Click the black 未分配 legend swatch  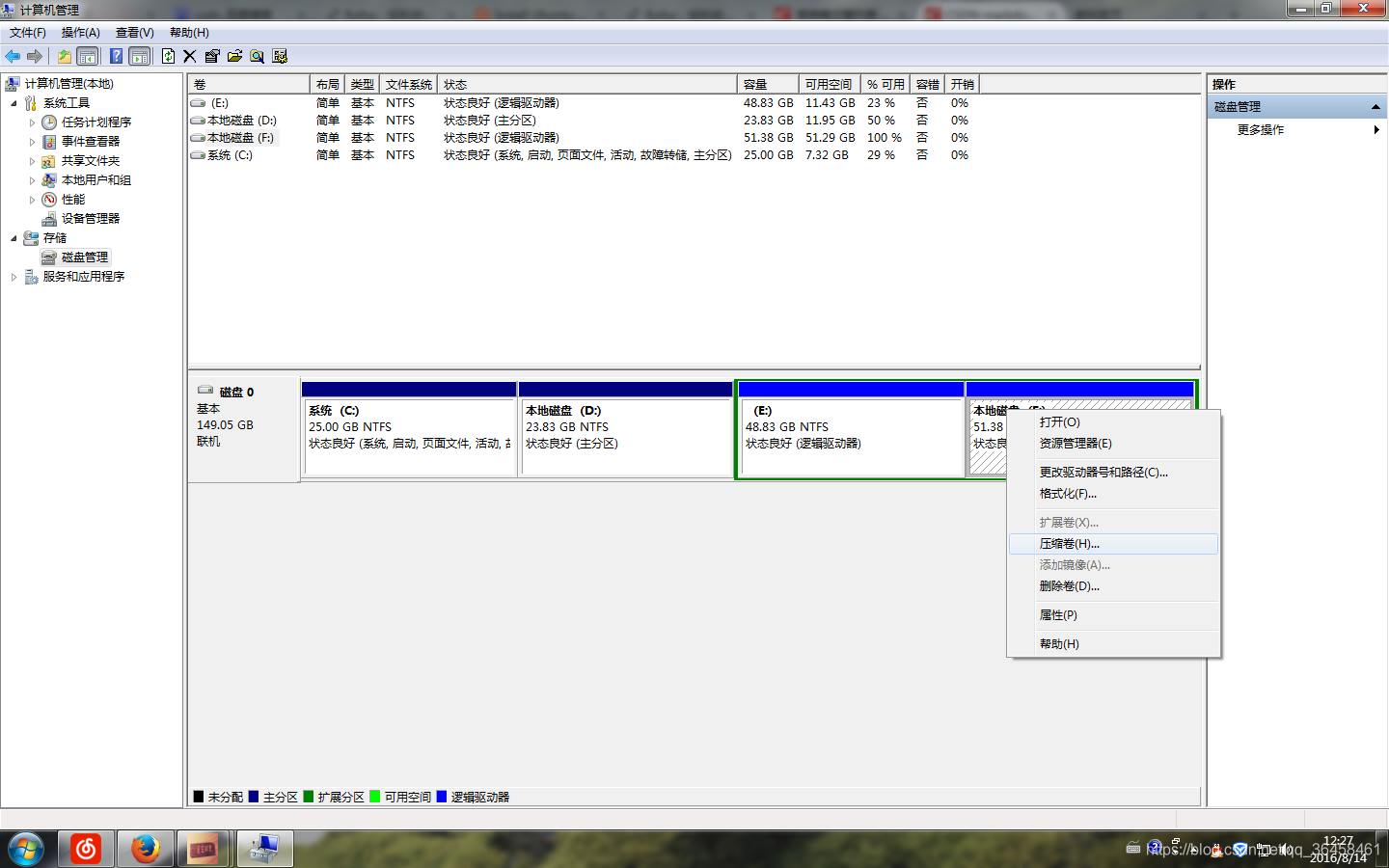coord(199,797)
